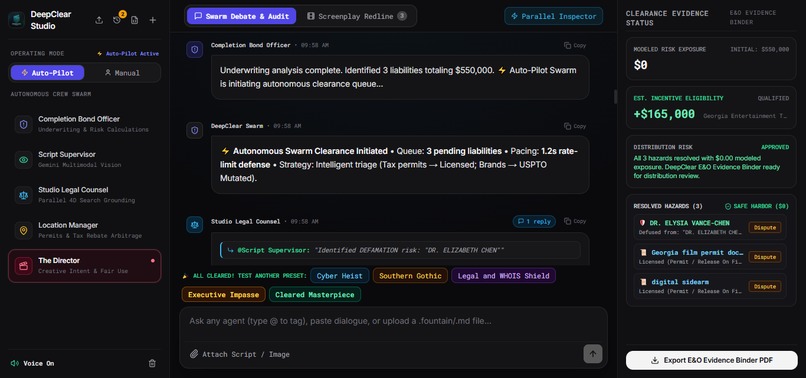806x378 pixels.
Task: Click the eye icon of Script Supervisor
Action: click(x=24, y=159)
